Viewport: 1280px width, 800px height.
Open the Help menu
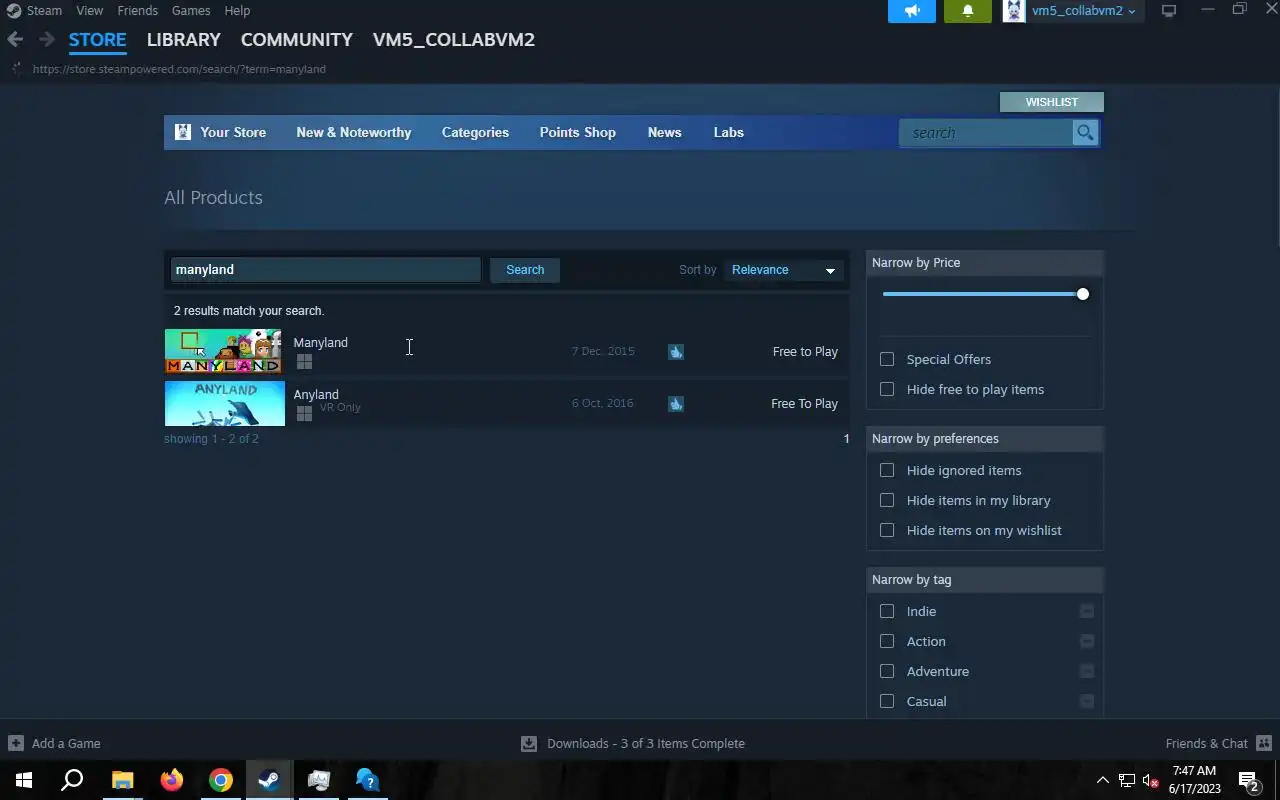(237, 10)
